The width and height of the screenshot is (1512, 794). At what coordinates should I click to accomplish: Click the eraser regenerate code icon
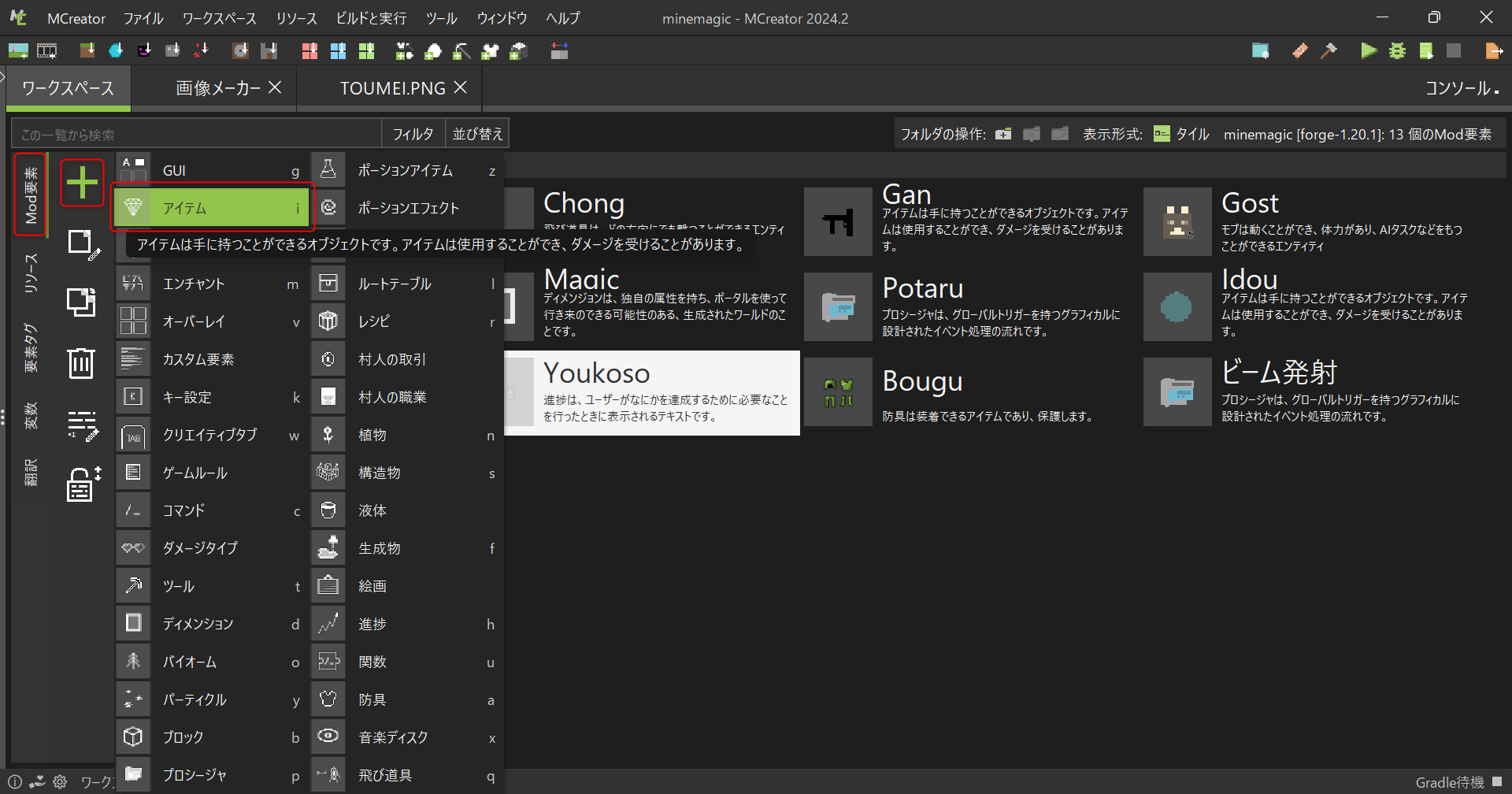[x=1300, y=51]
